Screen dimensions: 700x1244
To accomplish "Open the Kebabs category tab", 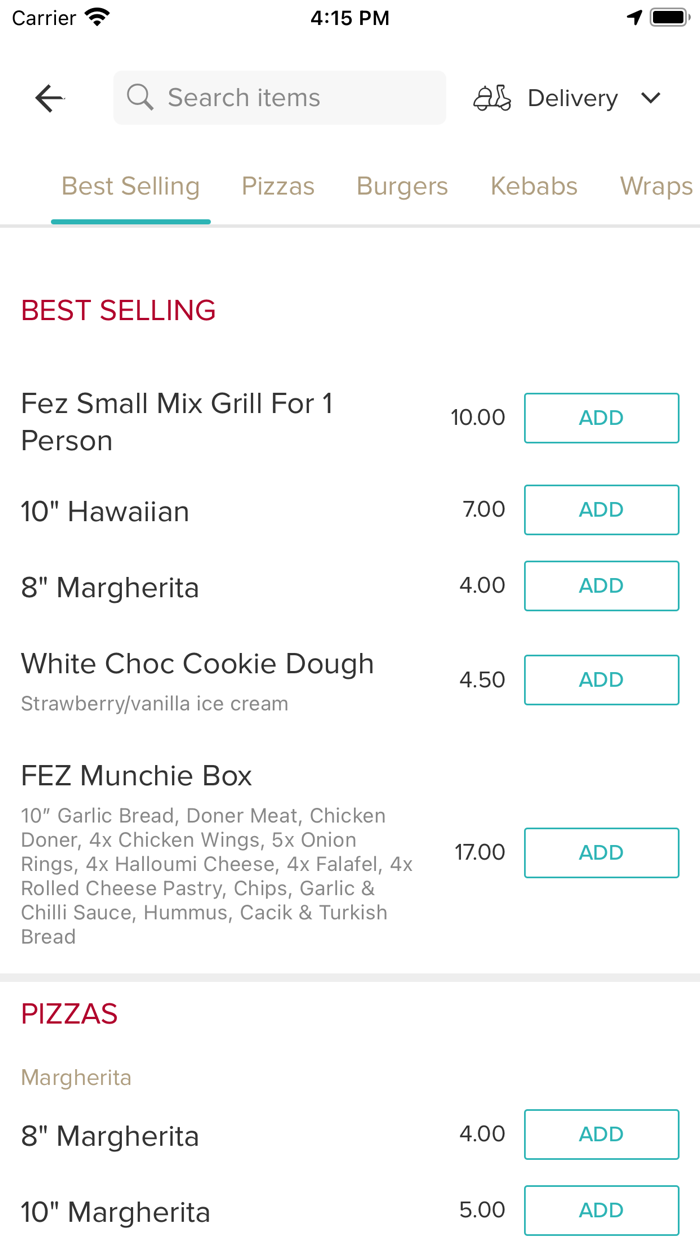I will pyautogui.click(x=533, y=186).
